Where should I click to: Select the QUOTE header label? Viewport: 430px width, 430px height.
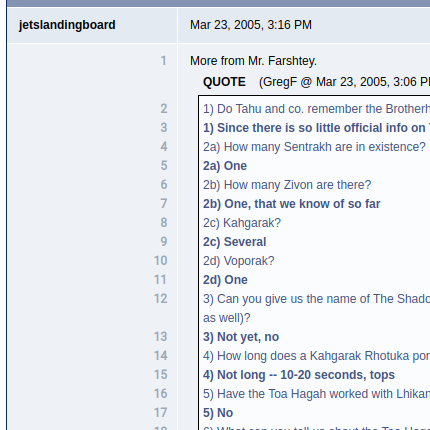pos(224,82)
